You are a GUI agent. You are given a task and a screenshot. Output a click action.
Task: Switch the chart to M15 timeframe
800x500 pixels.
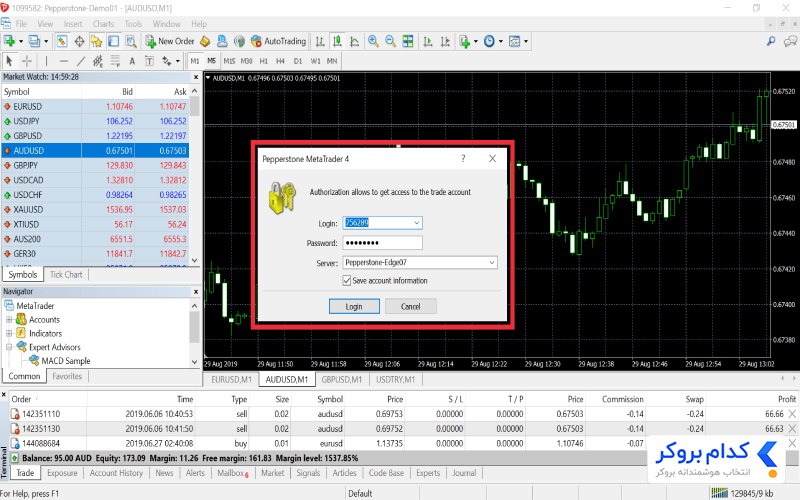[229, 61]
